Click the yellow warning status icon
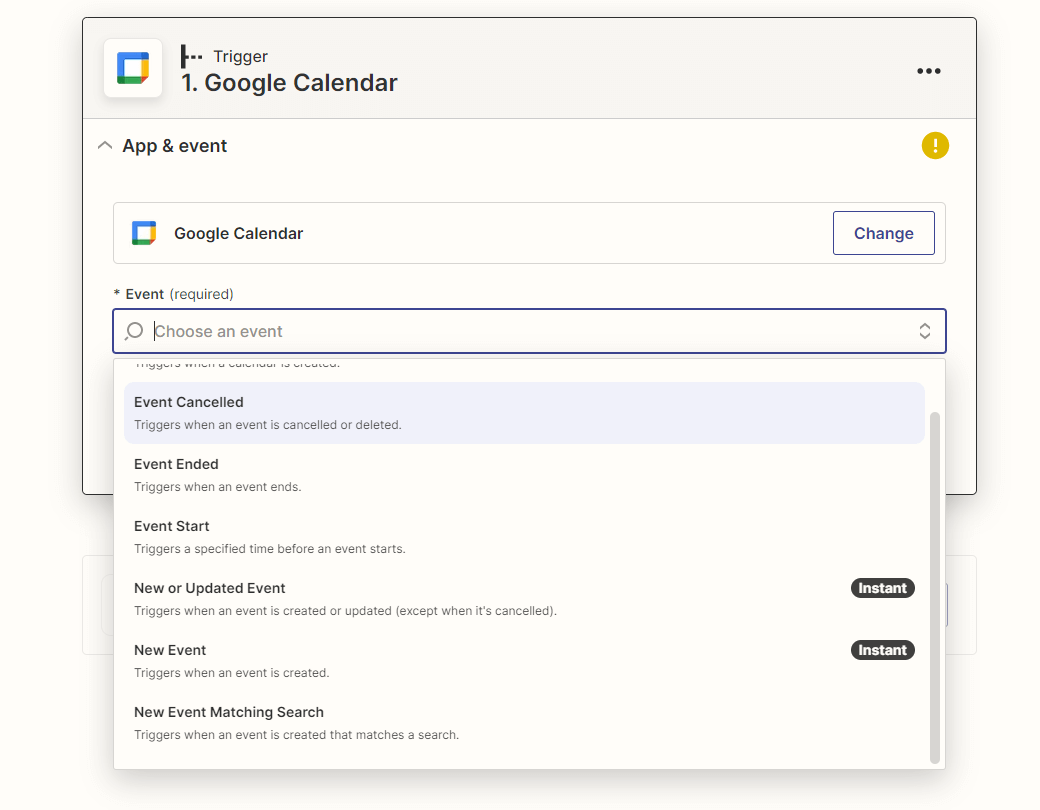 (935, 145)
